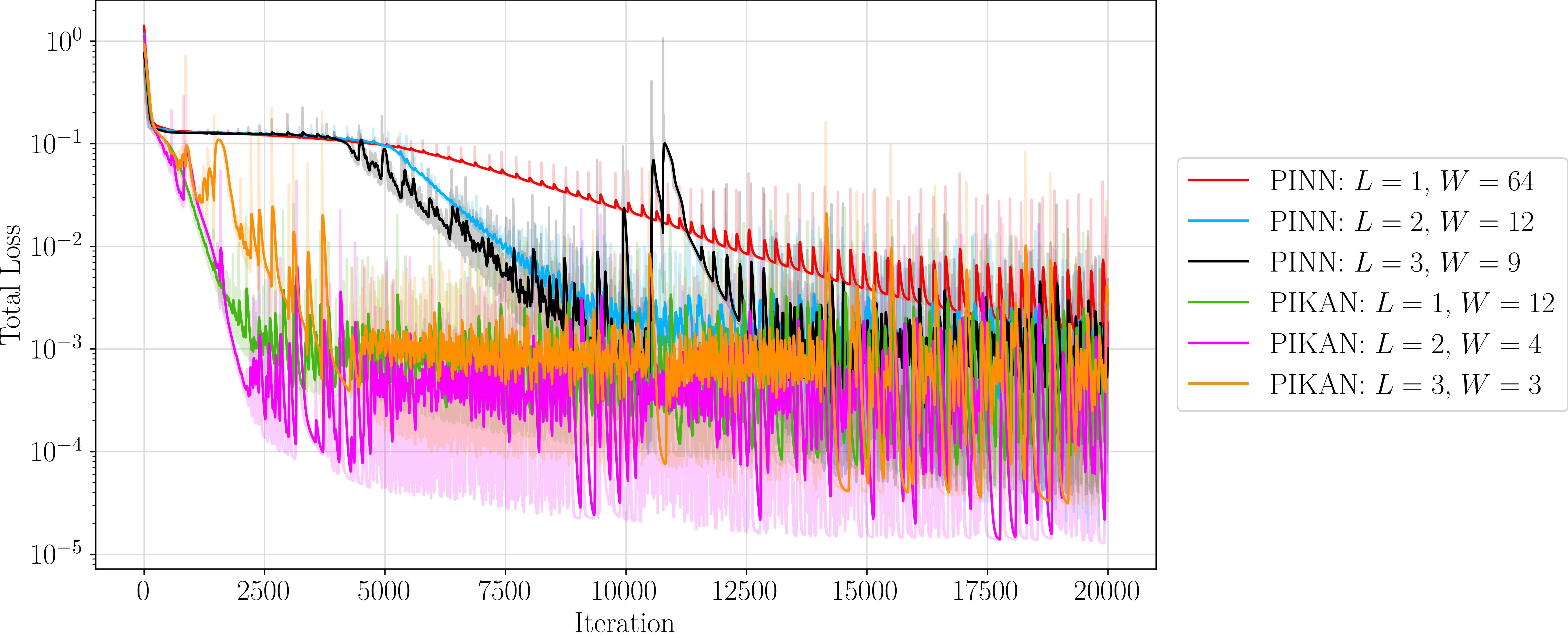
Task: Click the 10^-3 y-axis tick label
Action: pos(56,348)
